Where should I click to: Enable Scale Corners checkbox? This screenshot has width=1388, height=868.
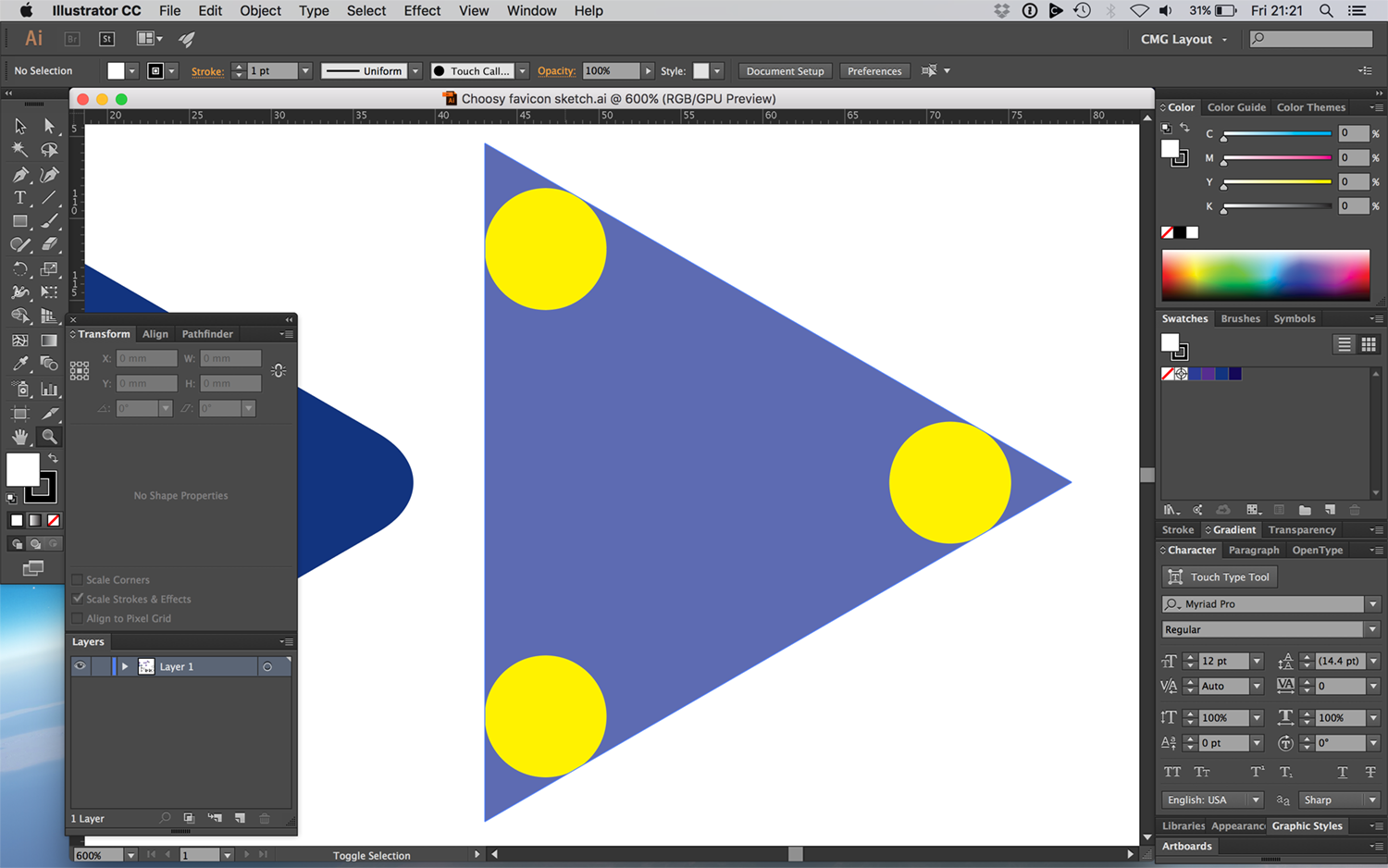tap(78, 579)
